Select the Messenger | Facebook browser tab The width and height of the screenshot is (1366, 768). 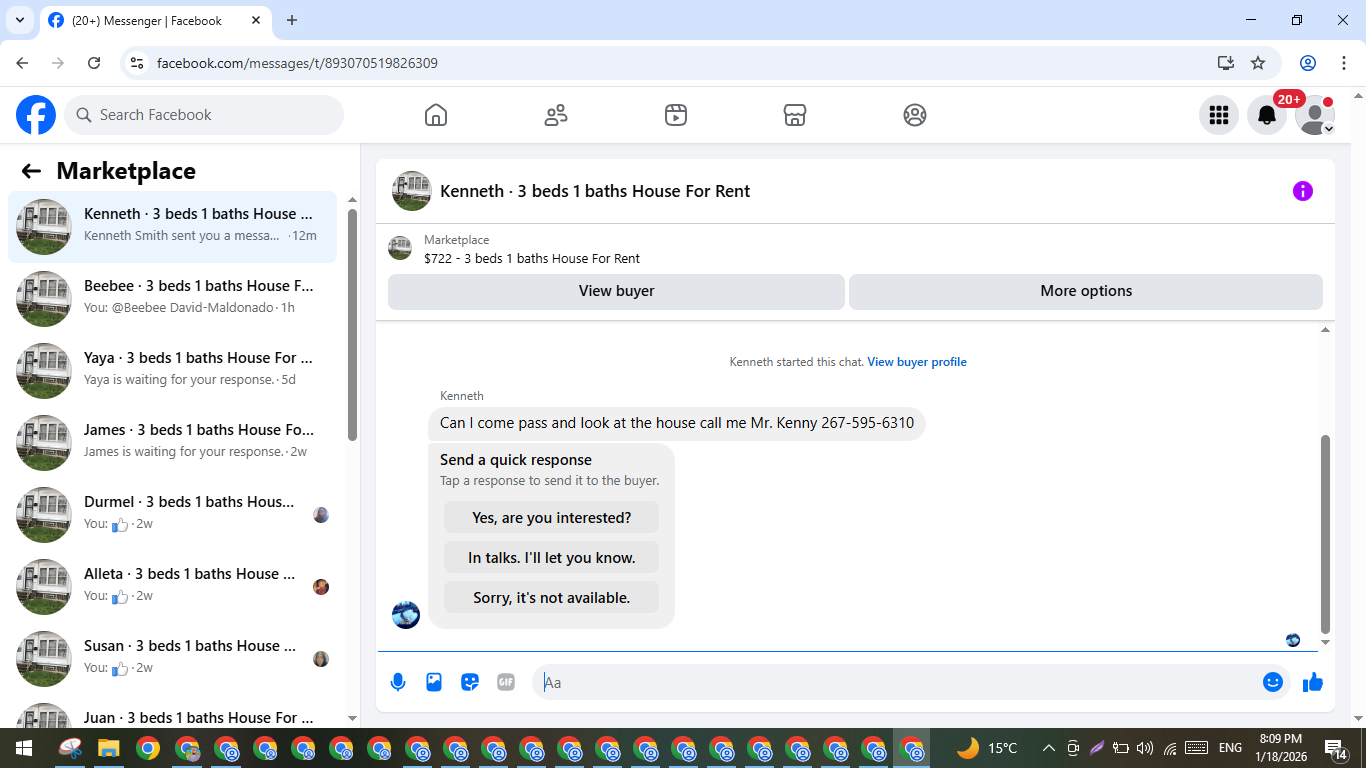155,20
